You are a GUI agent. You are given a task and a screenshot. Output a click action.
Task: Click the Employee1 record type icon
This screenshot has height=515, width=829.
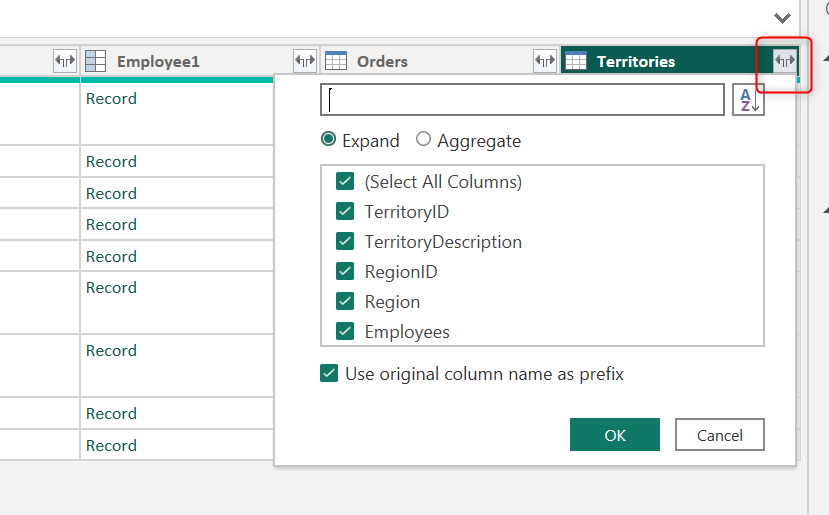[96, 61]
